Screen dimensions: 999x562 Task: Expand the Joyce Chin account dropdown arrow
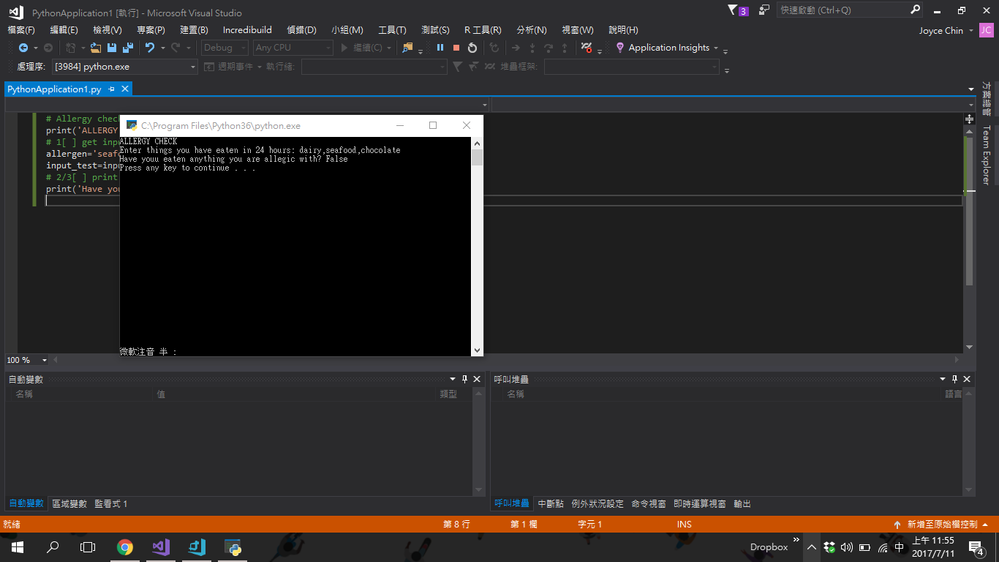coord(971,31)
